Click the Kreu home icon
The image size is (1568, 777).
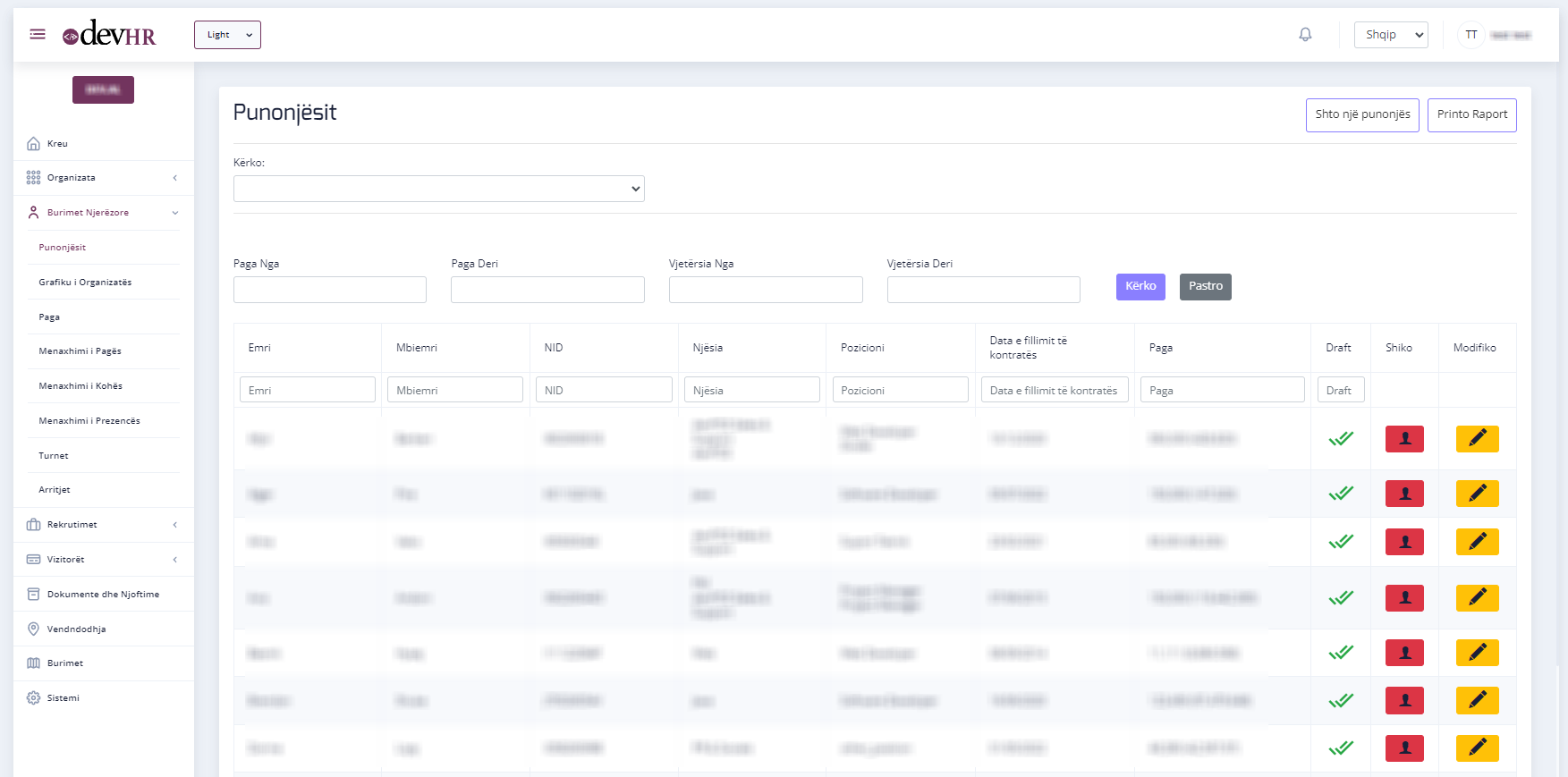pyautogui.click(x=33, y=144)
